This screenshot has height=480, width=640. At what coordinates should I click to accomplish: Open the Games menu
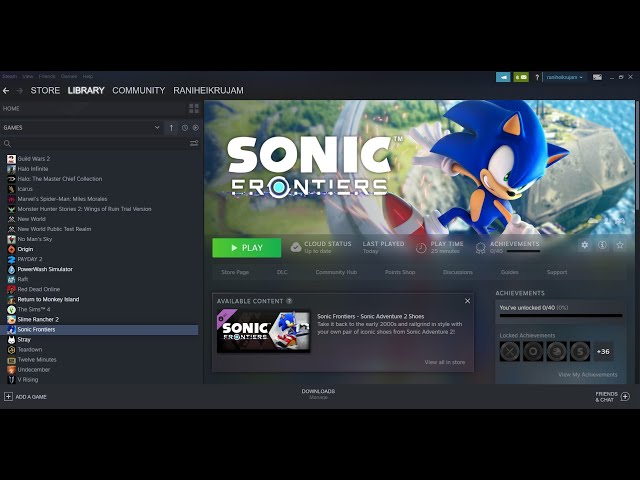point(69,76)
